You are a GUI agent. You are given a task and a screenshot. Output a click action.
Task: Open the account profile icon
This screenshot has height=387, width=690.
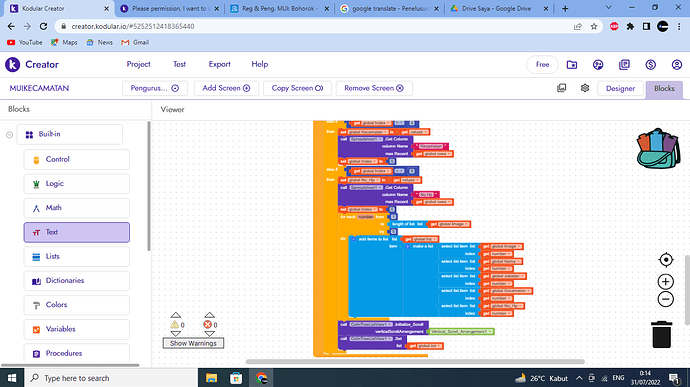[677, 65]
